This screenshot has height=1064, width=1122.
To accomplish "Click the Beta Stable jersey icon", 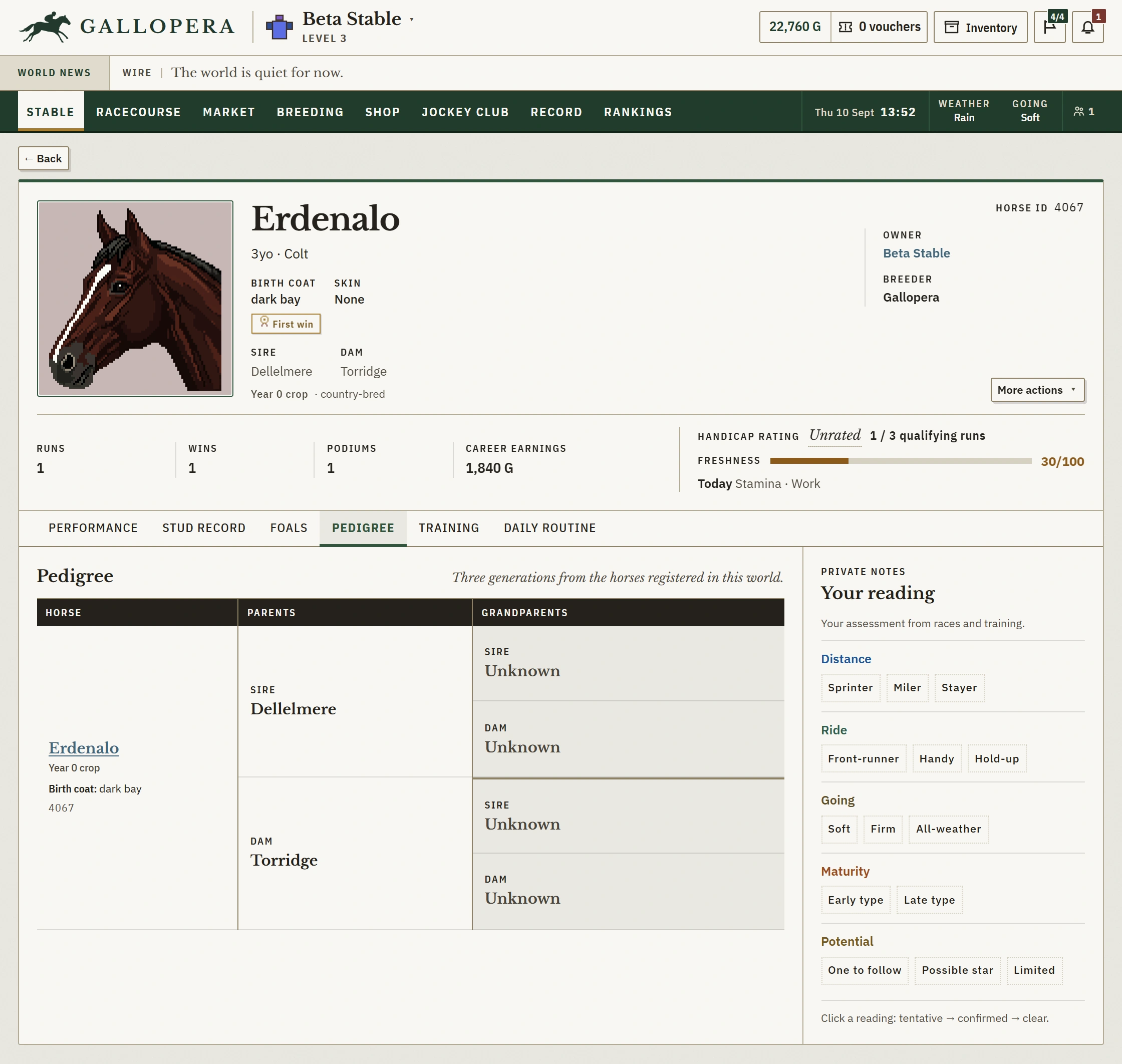I will tap(279, 27).
